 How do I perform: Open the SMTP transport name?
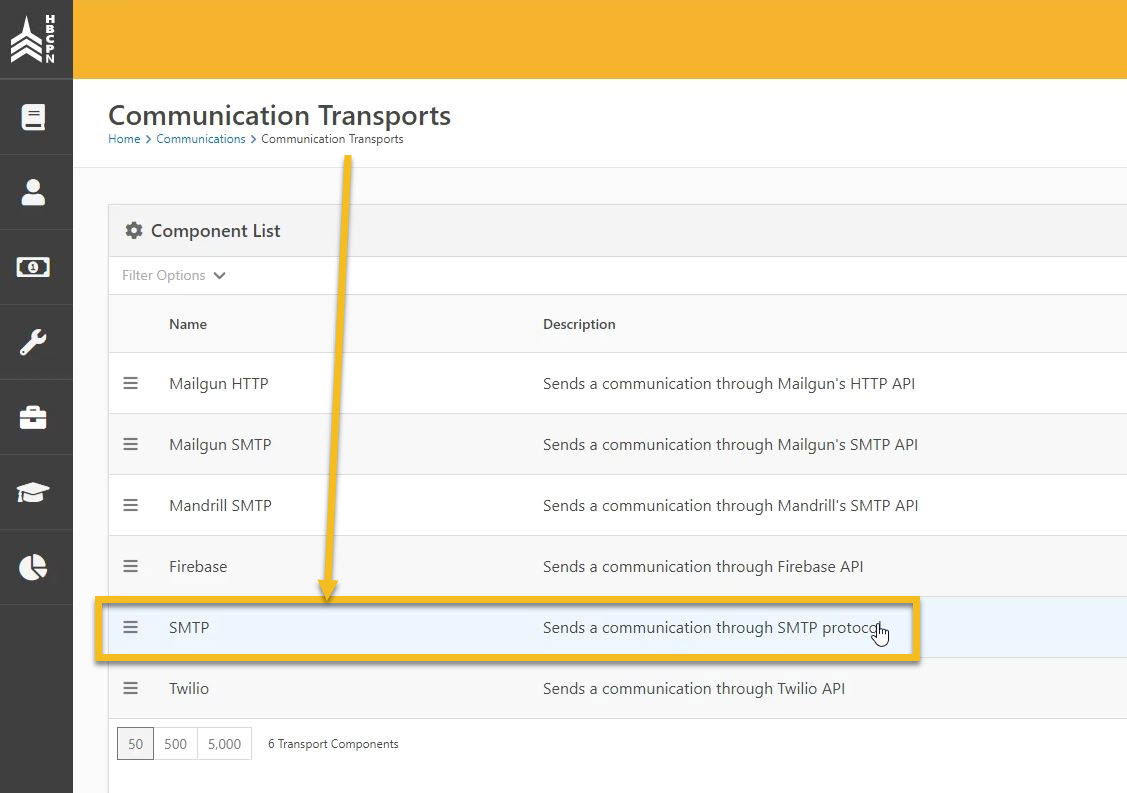189,628
